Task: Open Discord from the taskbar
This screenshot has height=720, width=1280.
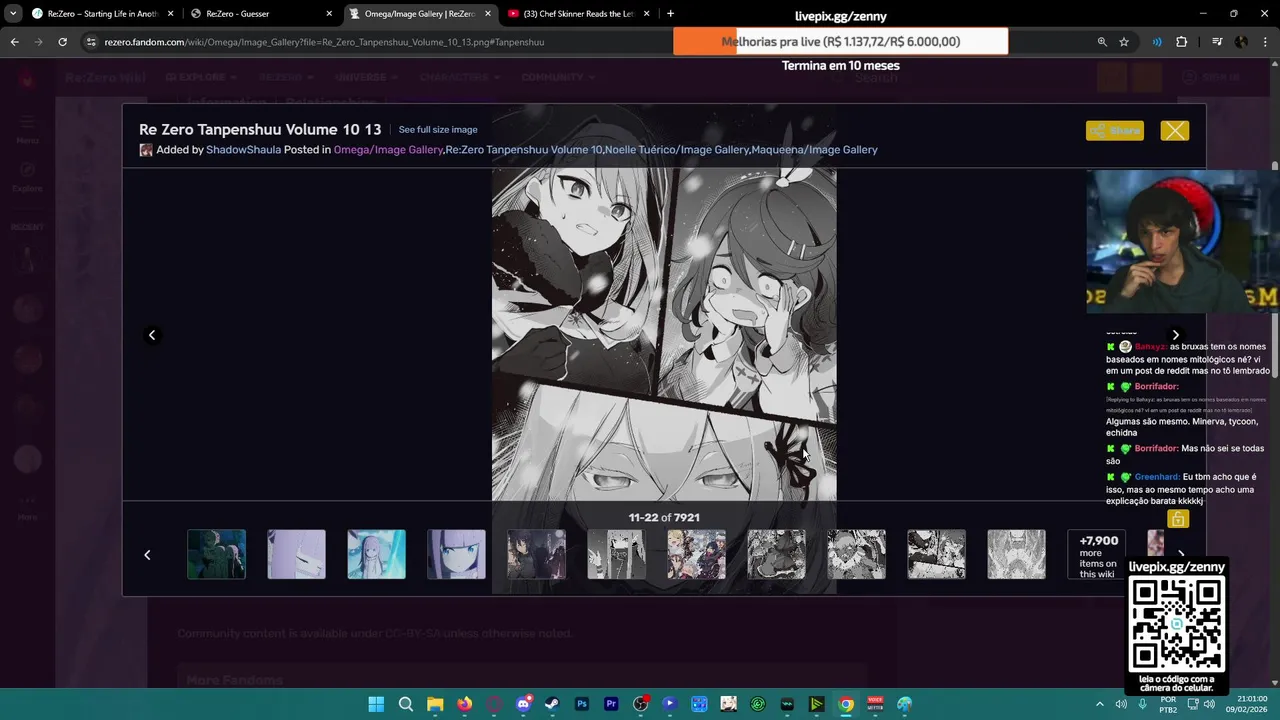Action: 523,704
